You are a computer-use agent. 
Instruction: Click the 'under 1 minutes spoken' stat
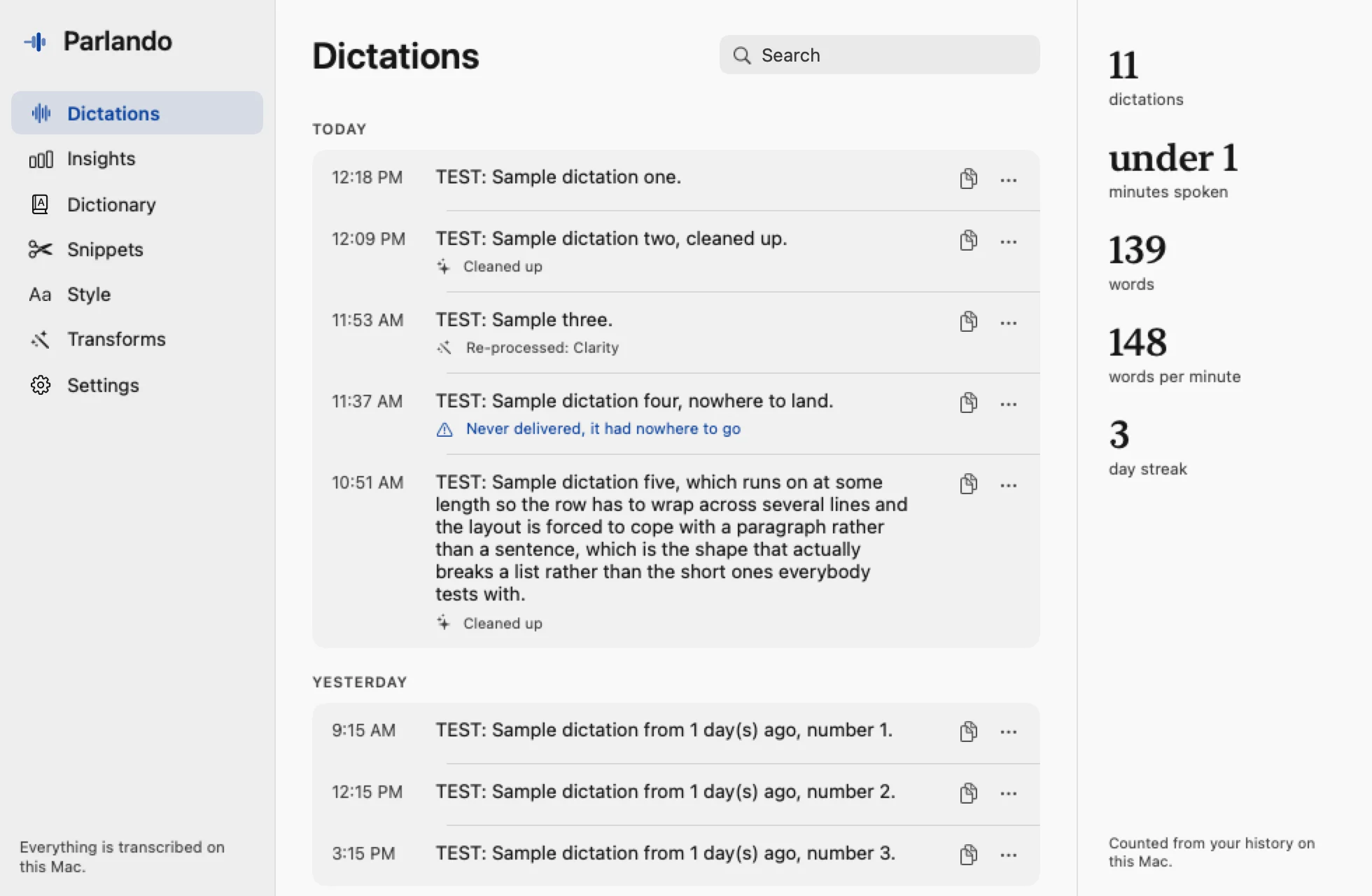pos(1174,171)
